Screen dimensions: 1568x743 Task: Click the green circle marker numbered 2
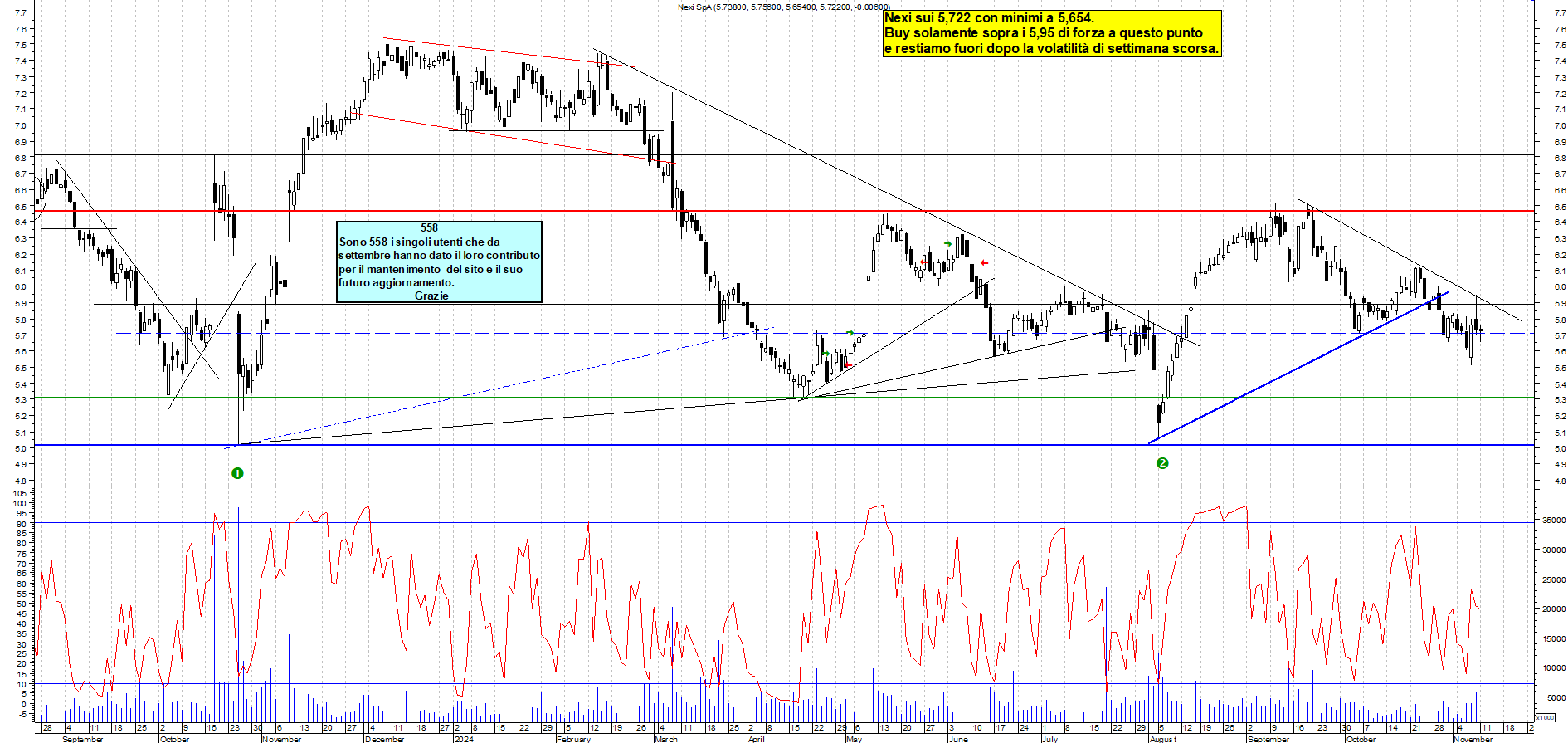tap(1162, 463)
